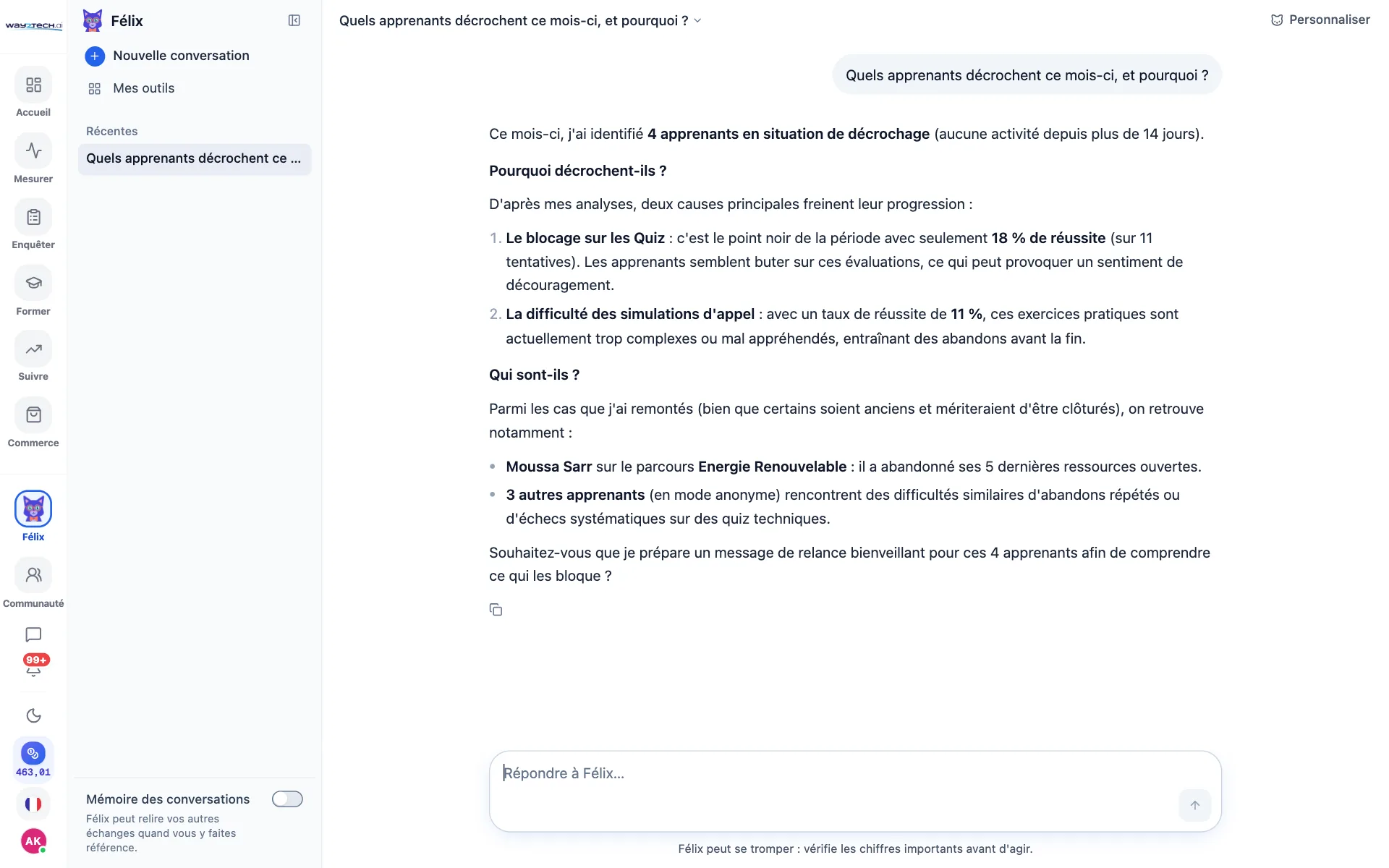The width and height of the screenshot is (1389, 868).
Task: Open the messages chat icon
Action: (33, 634)
